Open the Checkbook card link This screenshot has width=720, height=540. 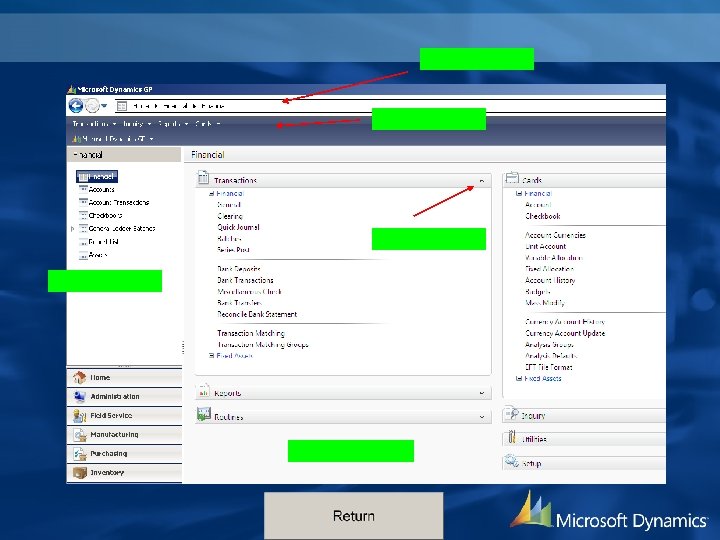[543, 216]
